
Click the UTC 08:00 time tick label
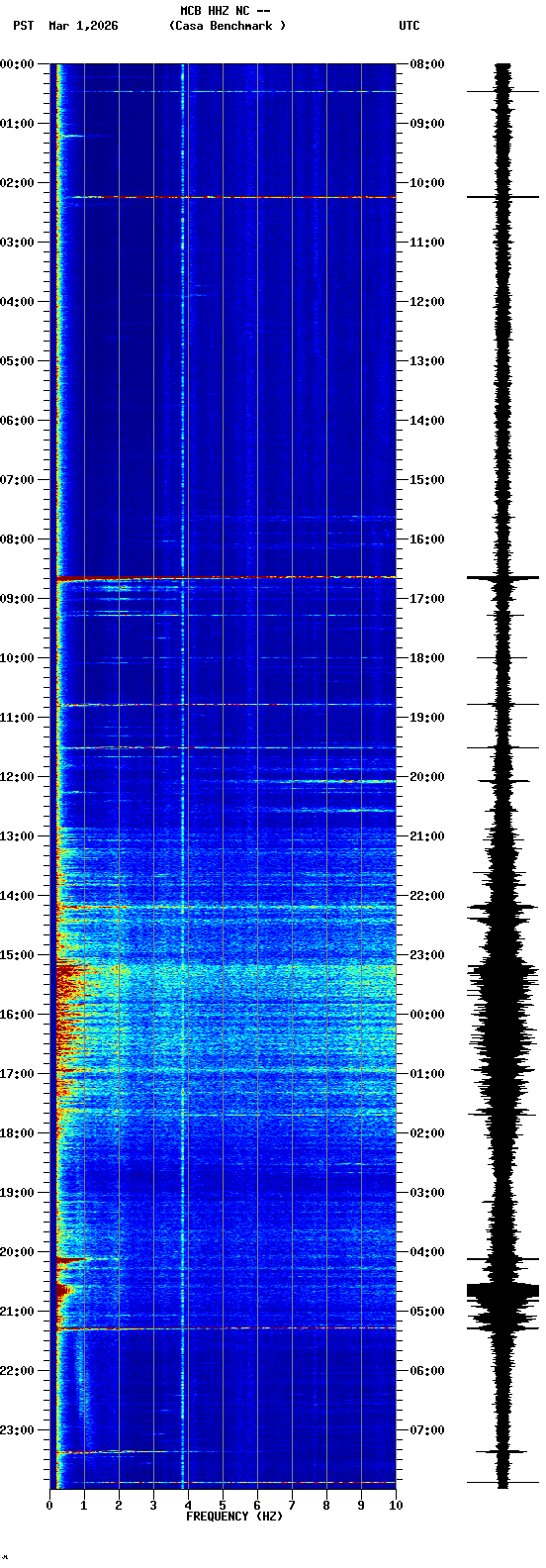[x=427, y=64]
